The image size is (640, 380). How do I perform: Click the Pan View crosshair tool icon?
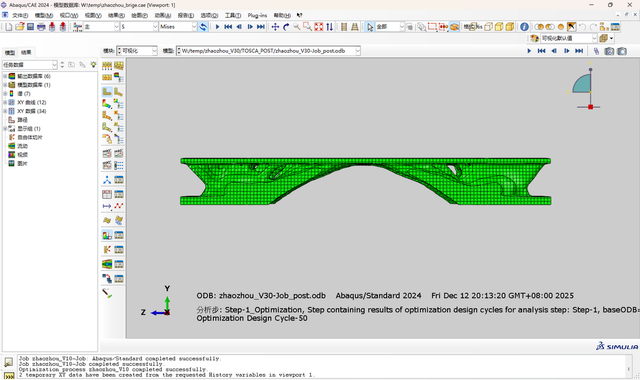click(275, 27)
